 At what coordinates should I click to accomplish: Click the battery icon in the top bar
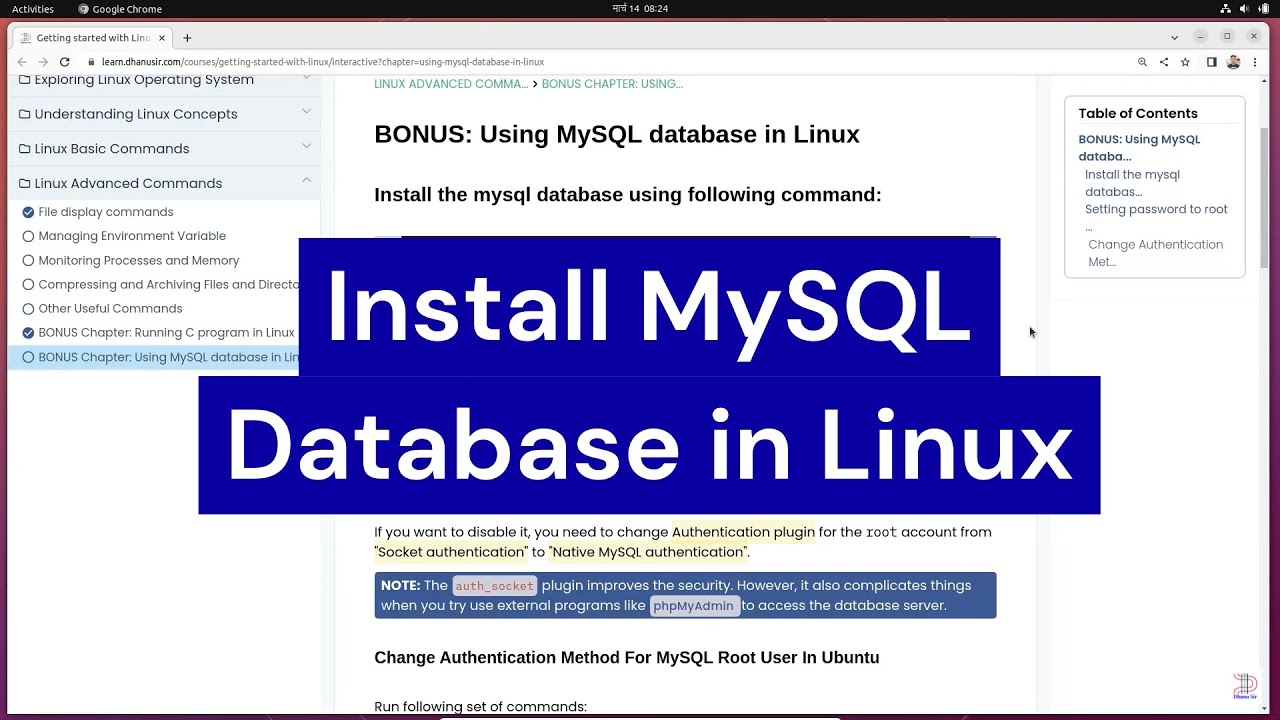point(1264,9)
